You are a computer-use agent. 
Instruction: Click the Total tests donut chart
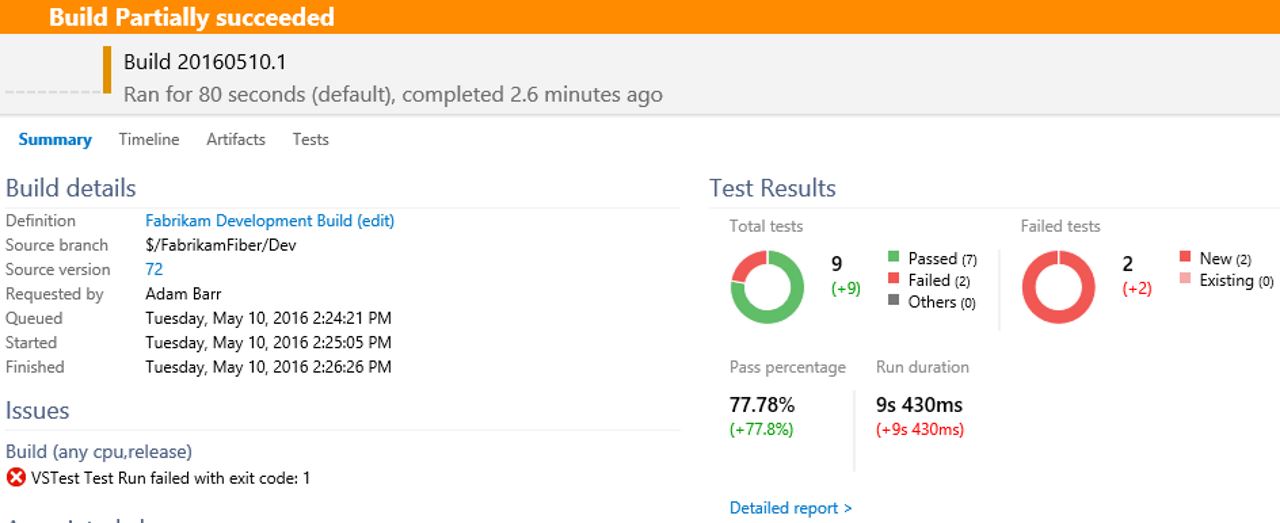pyautogui.click(x=767, y=286)
